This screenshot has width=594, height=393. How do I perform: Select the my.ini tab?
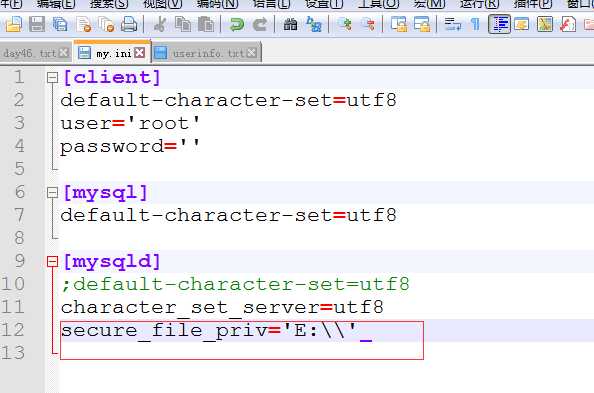click(114, 53)
